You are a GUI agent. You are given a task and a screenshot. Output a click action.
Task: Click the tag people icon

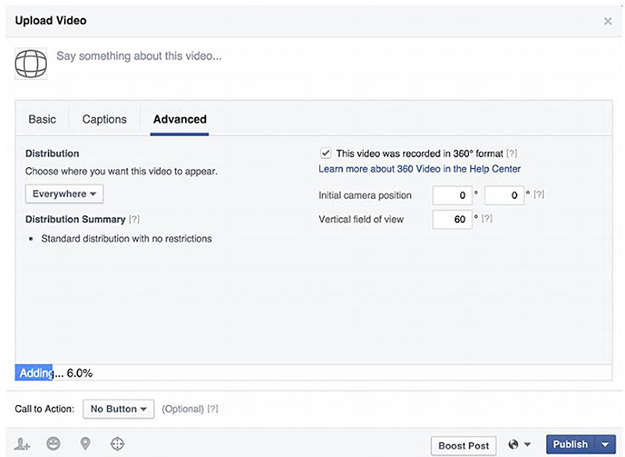click(24, 444)
